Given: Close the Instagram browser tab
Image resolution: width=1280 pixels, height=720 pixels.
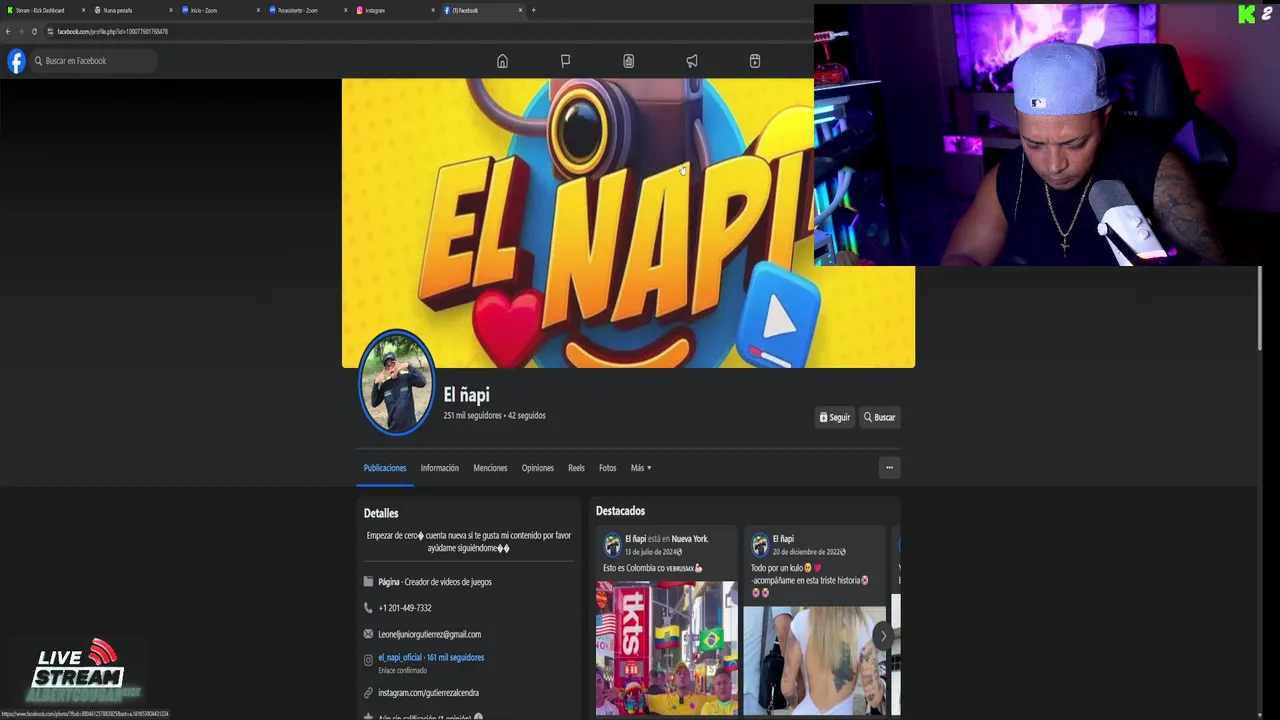Looking at the screenshot, I should pyautogui.click(x=433, y=10).
